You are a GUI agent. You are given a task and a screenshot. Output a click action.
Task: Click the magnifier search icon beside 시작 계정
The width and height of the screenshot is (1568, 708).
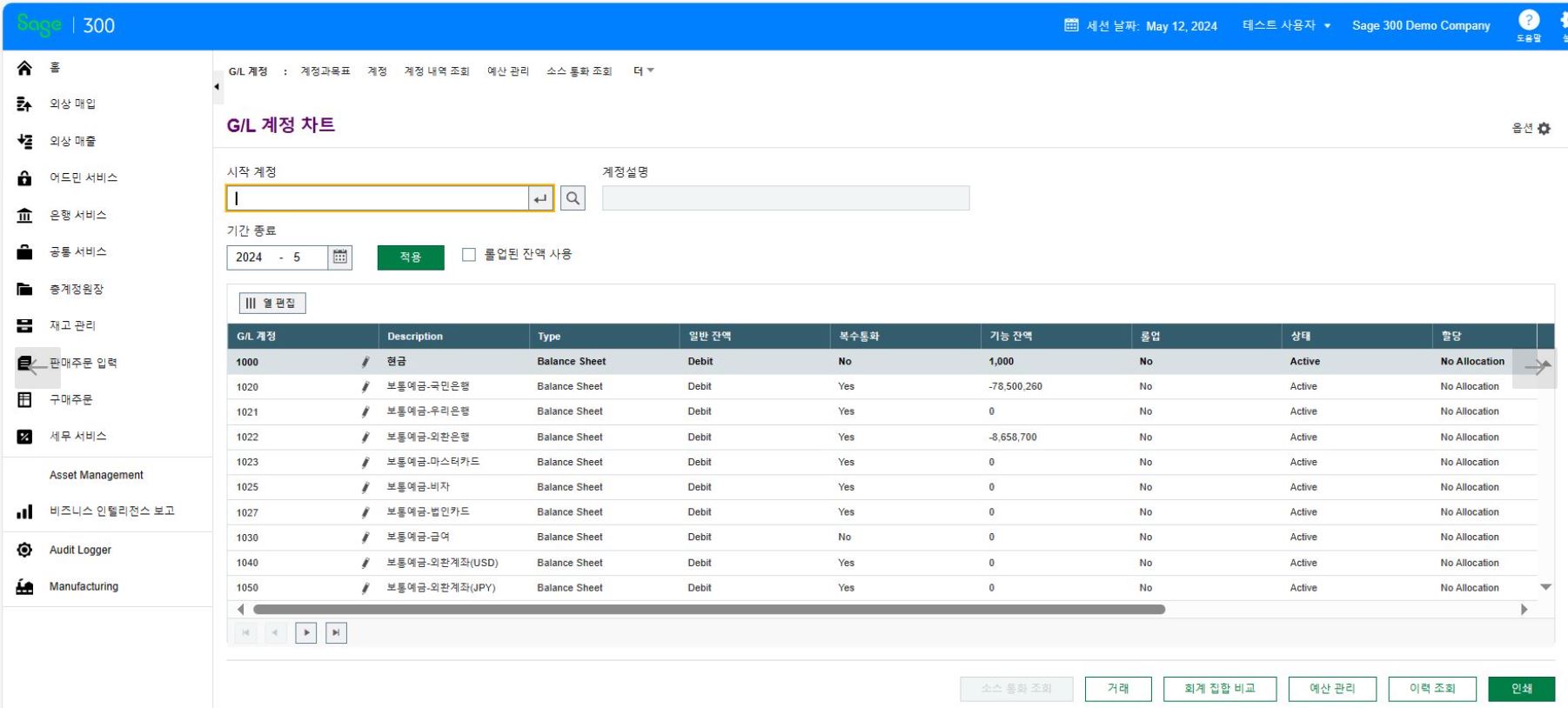[x=573, y=198]
